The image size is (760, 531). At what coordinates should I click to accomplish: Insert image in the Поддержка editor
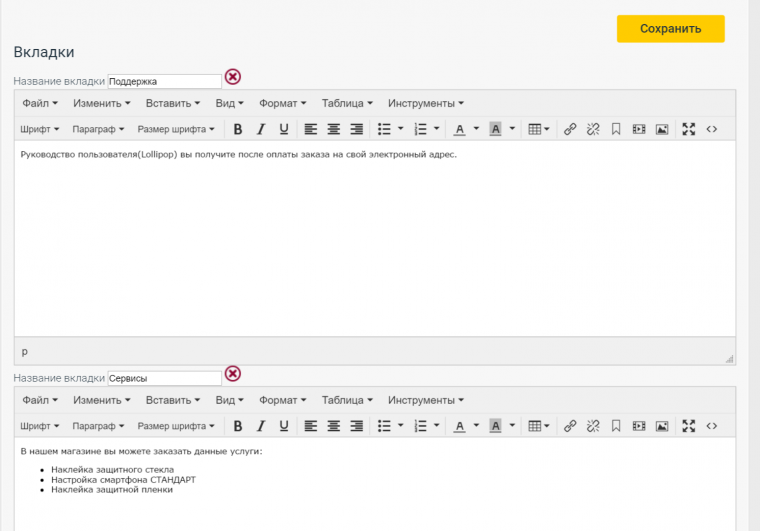pyautogui.click(x=661, y=129)
